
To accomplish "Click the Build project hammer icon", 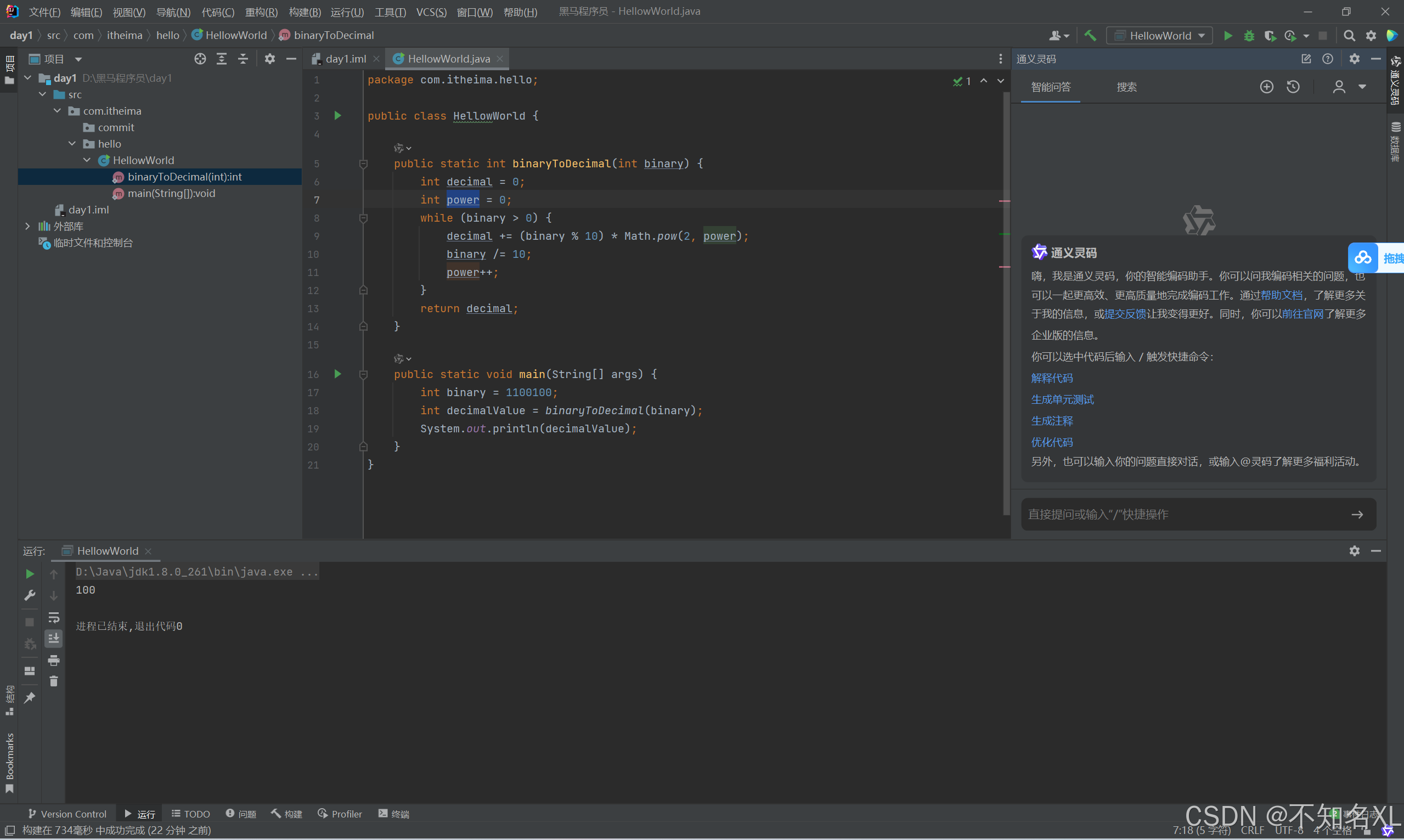I will coord(1090,36).
